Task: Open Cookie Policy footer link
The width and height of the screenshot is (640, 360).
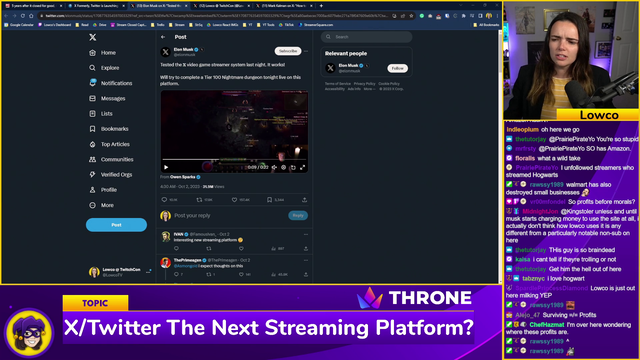Action: [389, 84]
